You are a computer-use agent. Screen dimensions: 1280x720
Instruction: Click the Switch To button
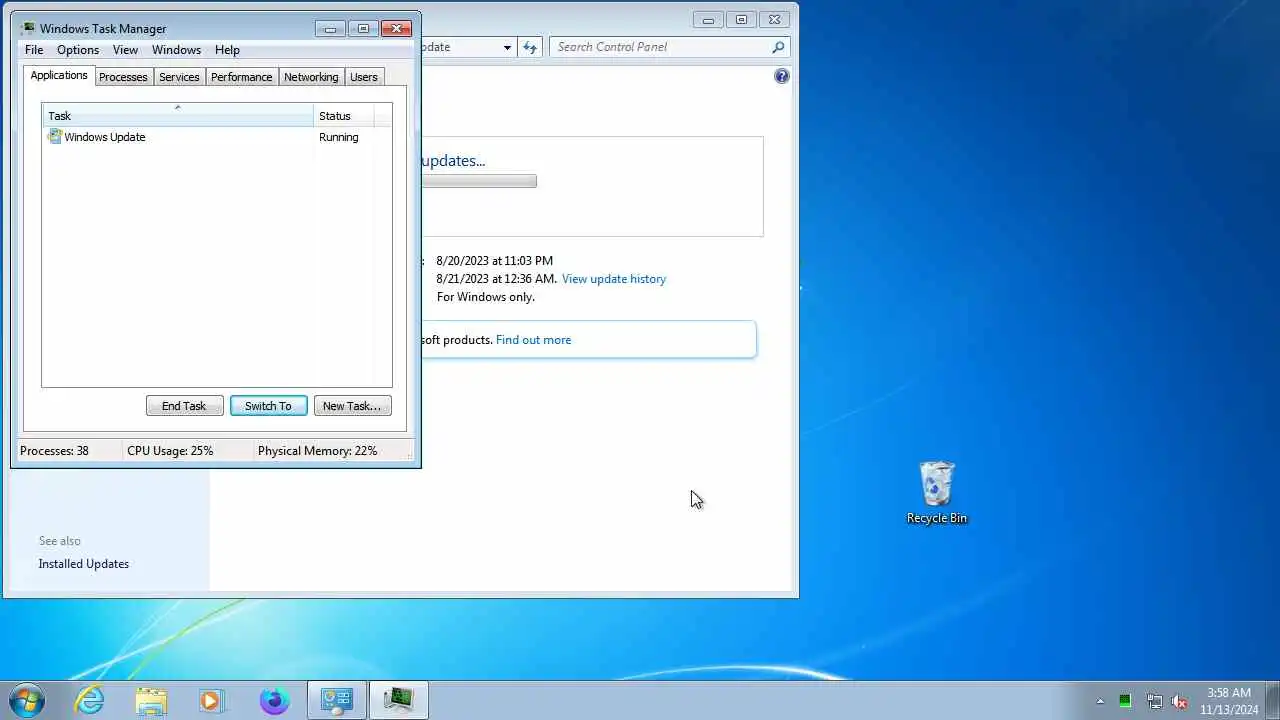coord(268,405)
